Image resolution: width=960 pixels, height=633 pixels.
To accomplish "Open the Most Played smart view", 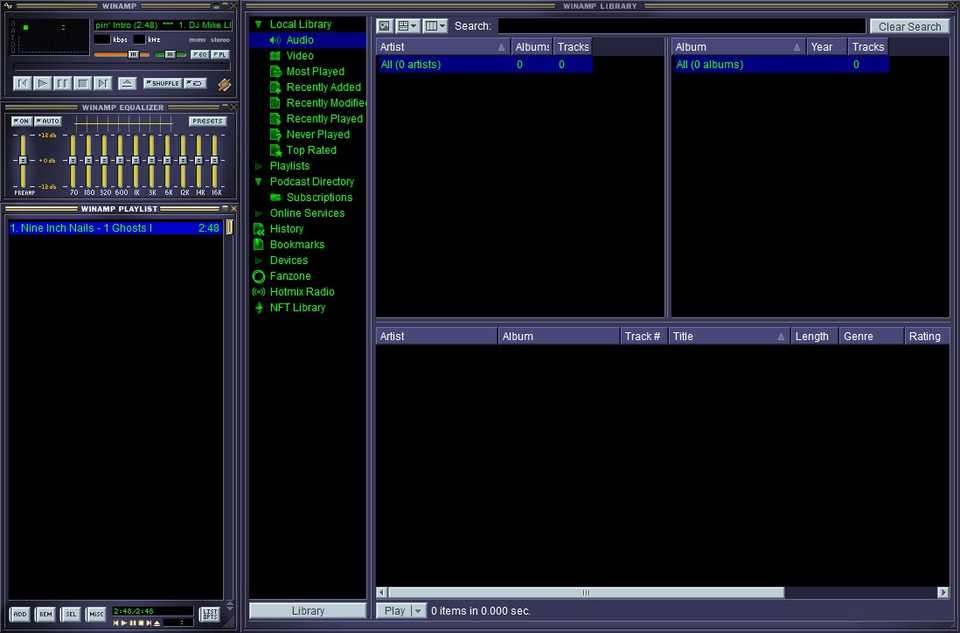I will pyautogui.click(x=315, y=72).
